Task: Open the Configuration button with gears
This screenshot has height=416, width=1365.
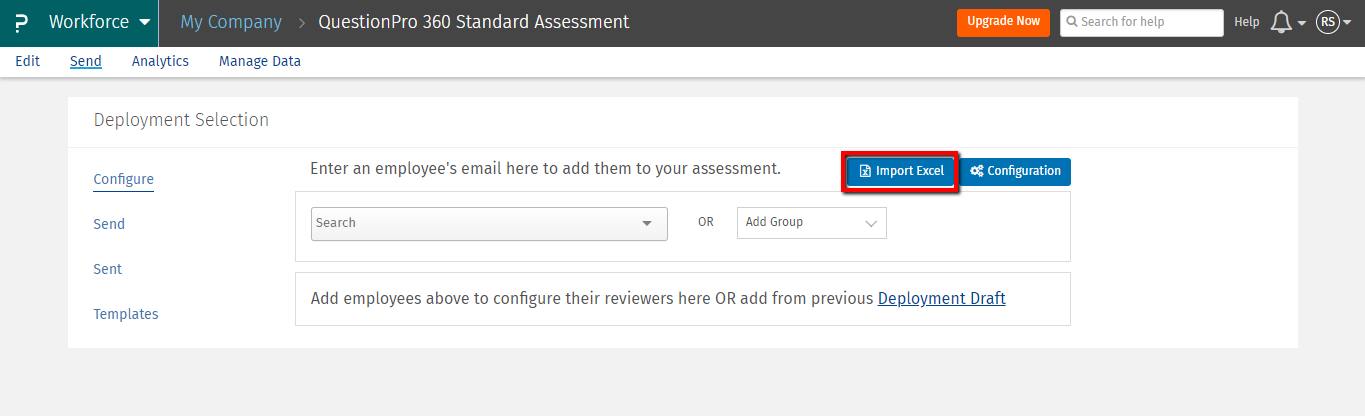Action: (1016, 171)
